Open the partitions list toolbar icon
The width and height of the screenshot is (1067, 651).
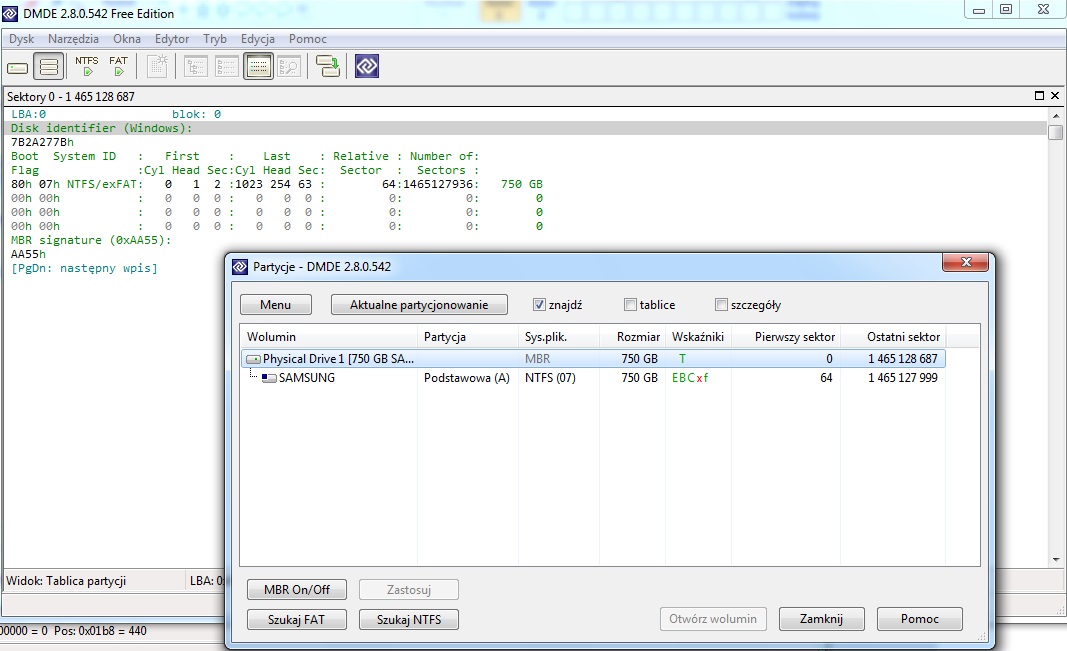coord(49,67)
